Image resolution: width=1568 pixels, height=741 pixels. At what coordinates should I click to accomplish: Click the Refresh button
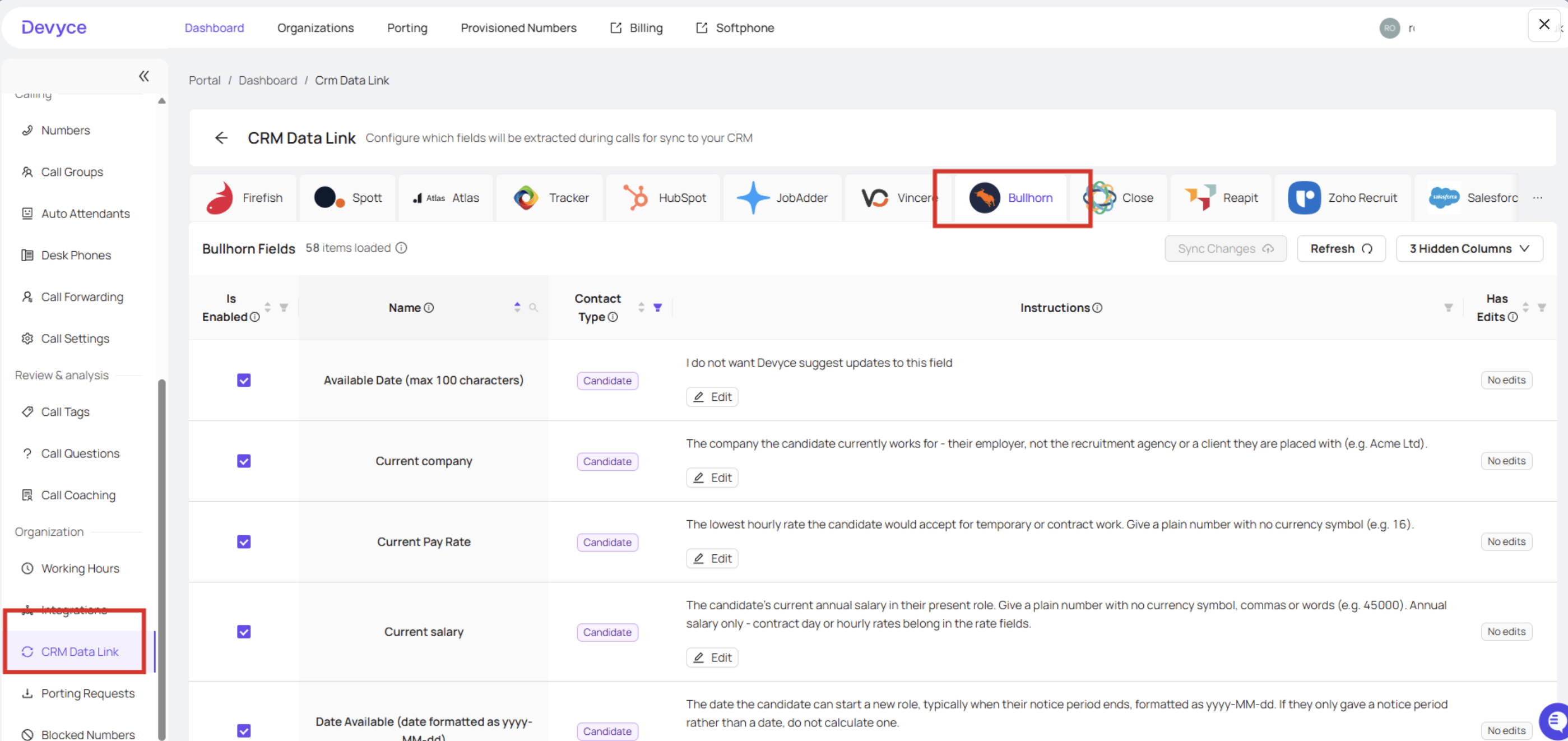(1341, 248)
